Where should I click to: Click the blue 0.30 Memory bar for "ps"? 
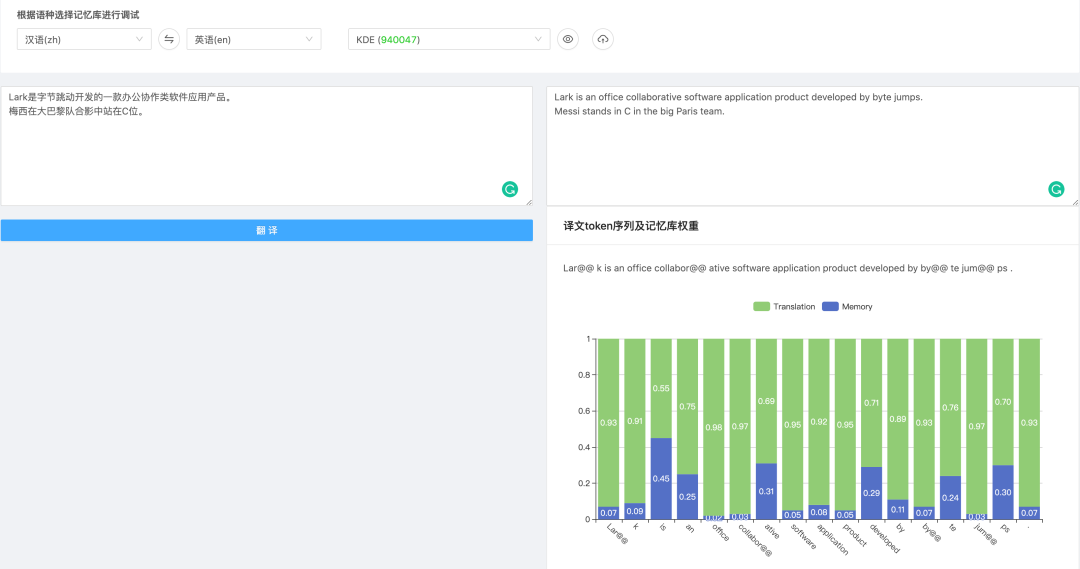click(1002, 492)
